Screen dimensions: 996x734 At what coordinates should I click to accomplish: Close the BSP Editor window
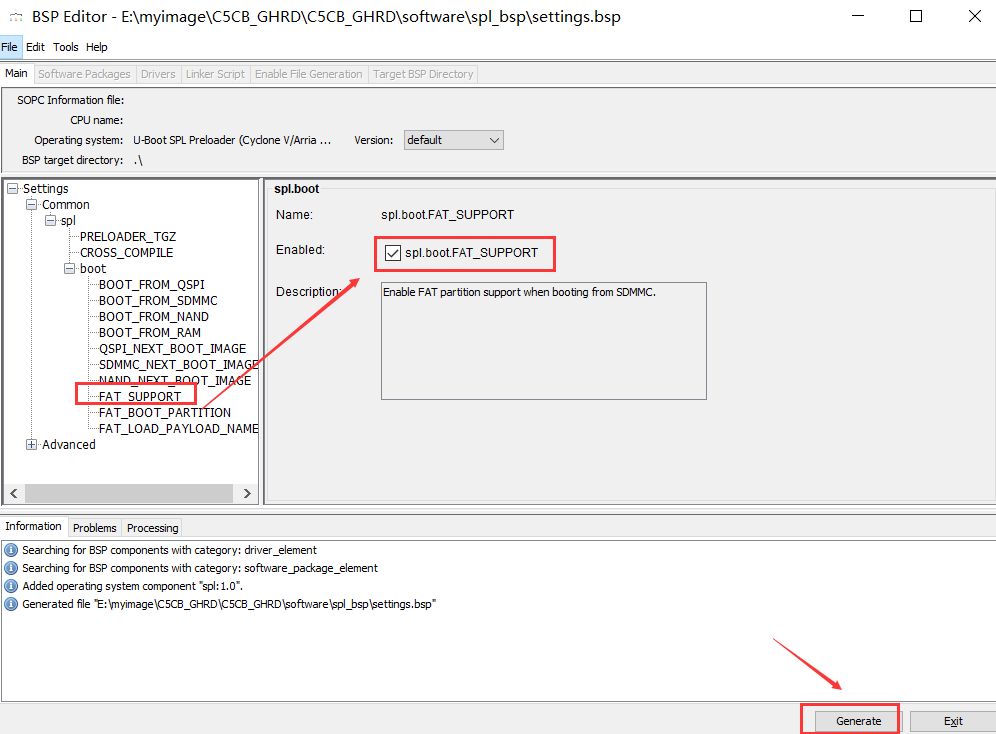tap(974, 16)
